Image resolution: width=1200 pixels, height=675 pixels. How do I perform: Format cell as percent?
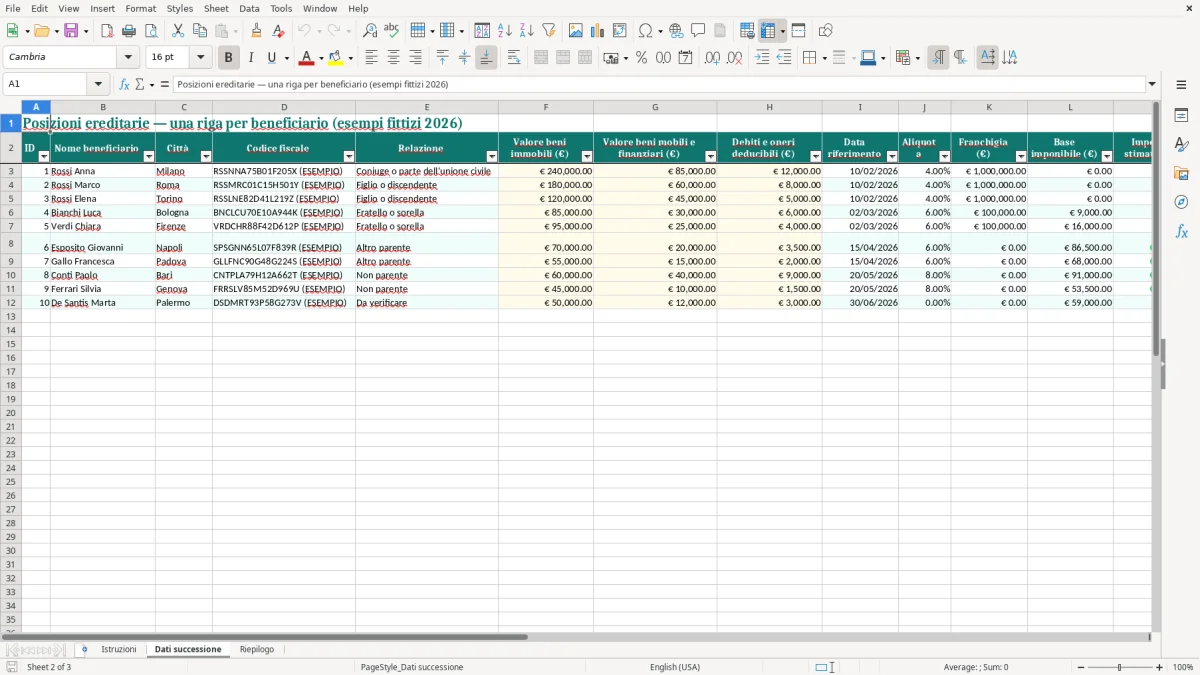click(641, 58)
